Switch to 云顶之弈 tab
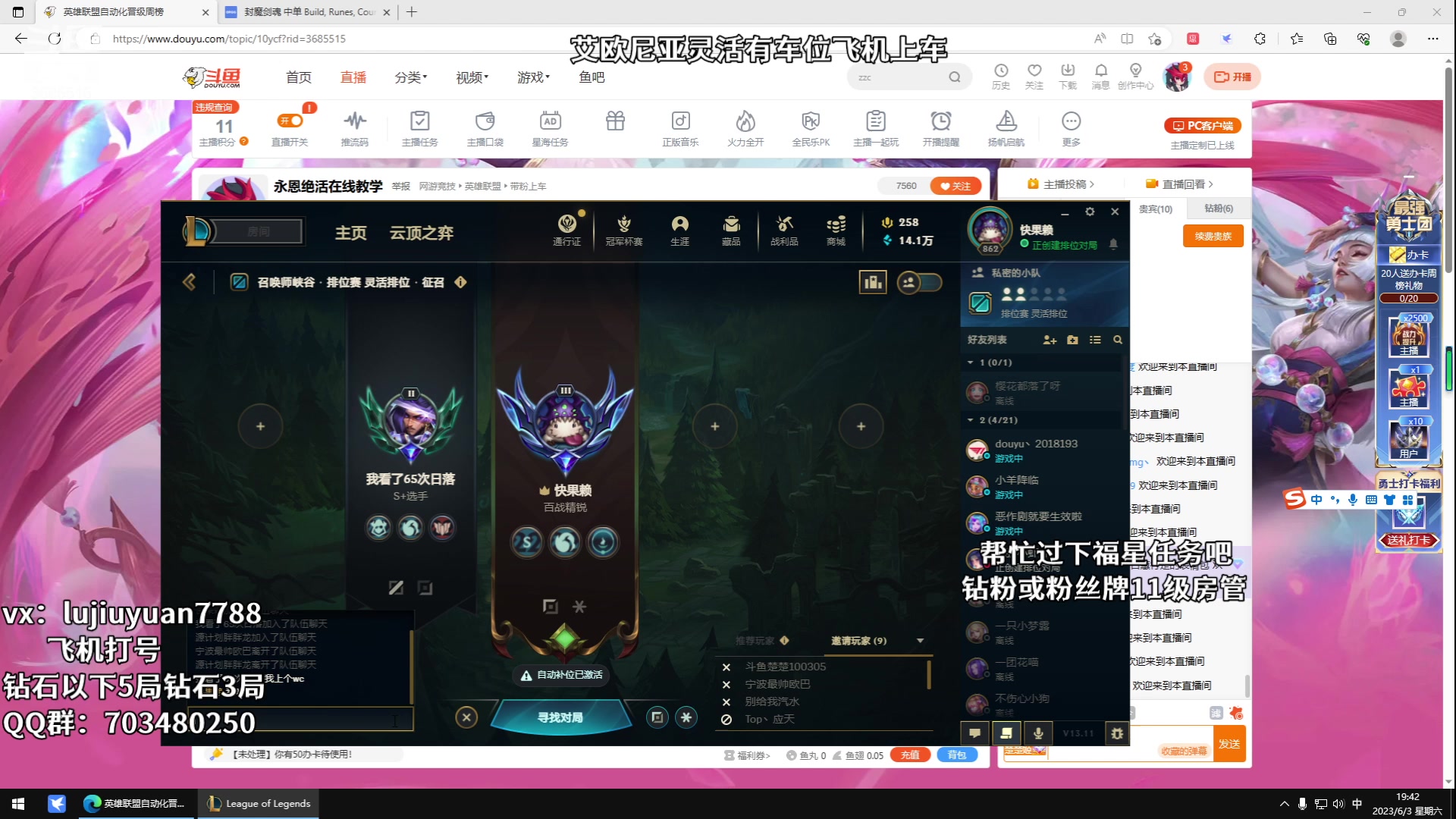The width and height of the screenshot is (1456, 819). 422,233
